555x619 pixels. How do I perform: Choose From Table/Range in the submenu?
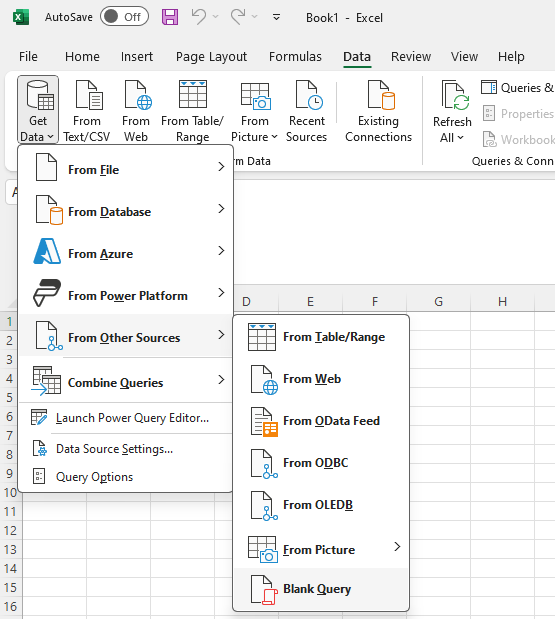pos(321,337)
